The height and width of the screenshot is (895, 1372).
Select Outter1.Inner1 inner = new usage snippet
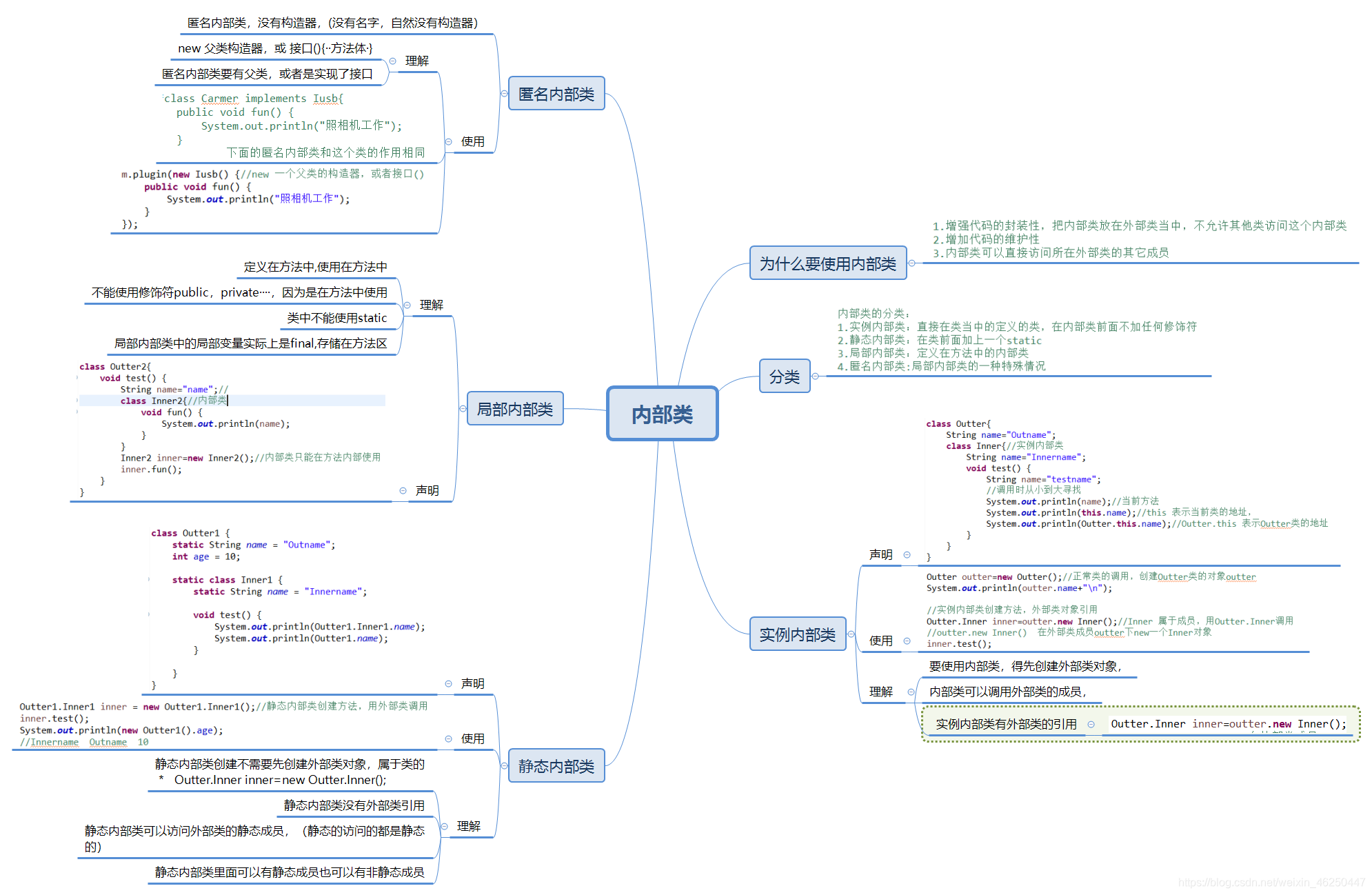[x=224, y=725]
